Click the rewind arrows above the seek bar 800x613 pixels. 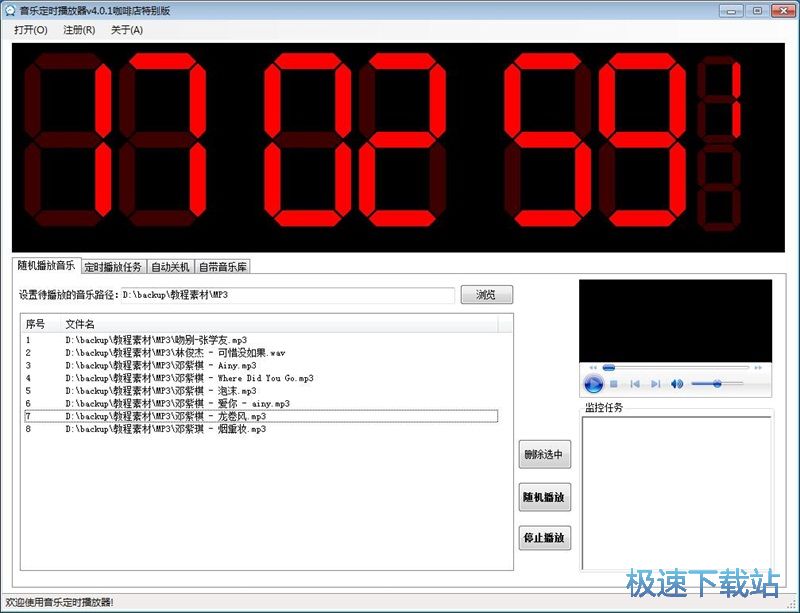[x=593, y=366]
